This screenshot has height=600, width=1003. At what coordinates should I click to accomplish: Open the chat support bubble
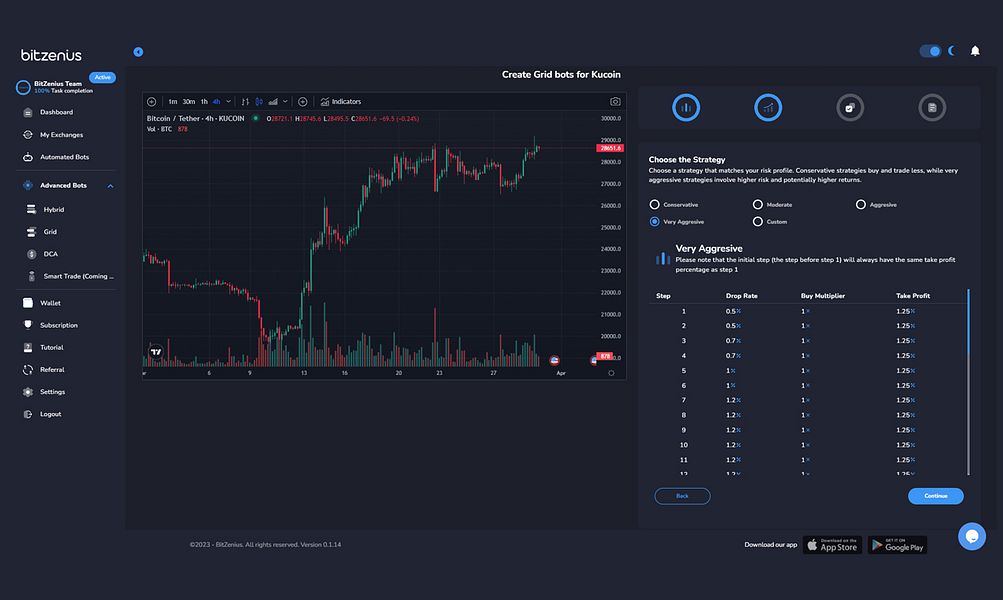[x=972, y=536]
